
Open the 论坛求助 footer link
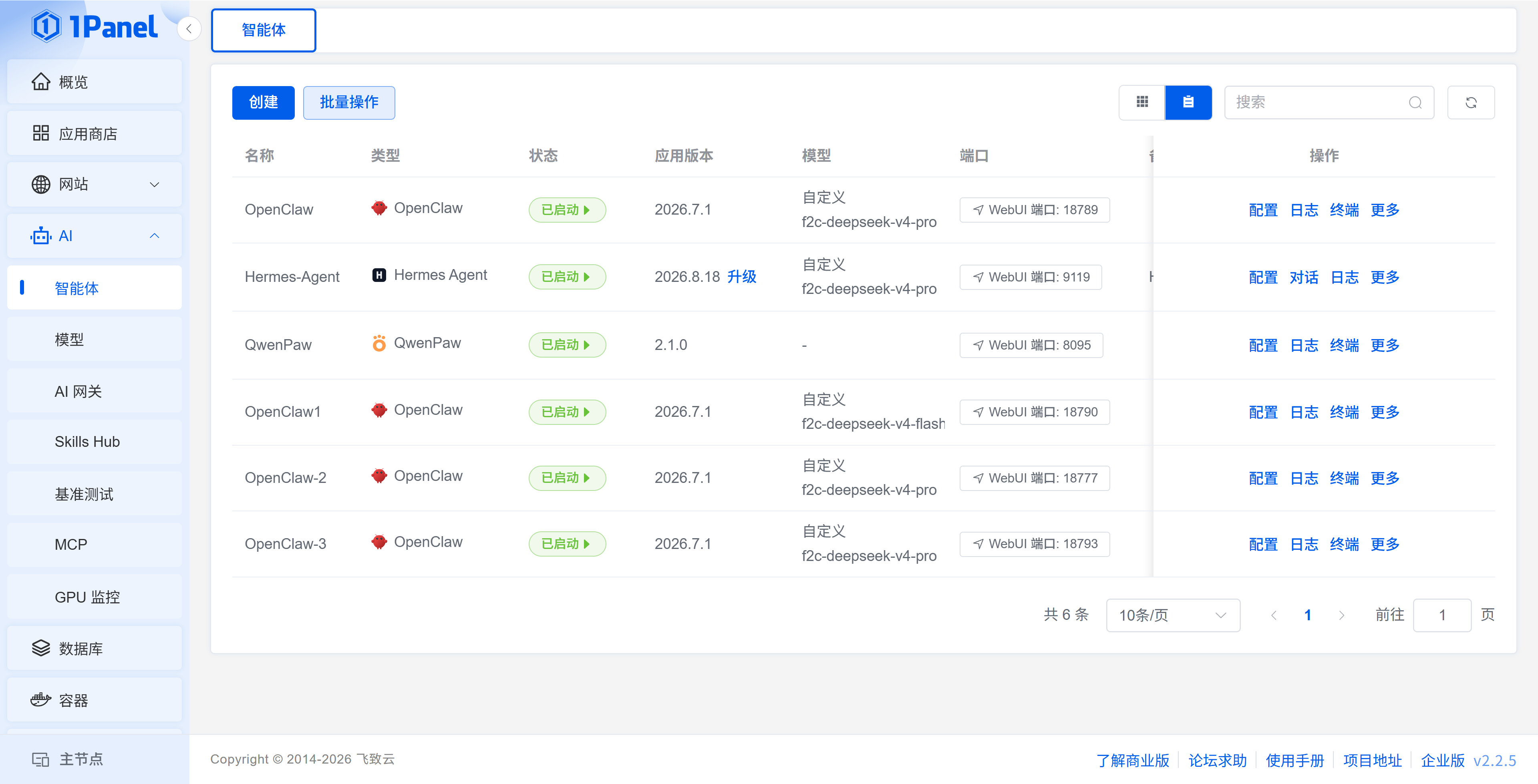(x=1218, y=760)
